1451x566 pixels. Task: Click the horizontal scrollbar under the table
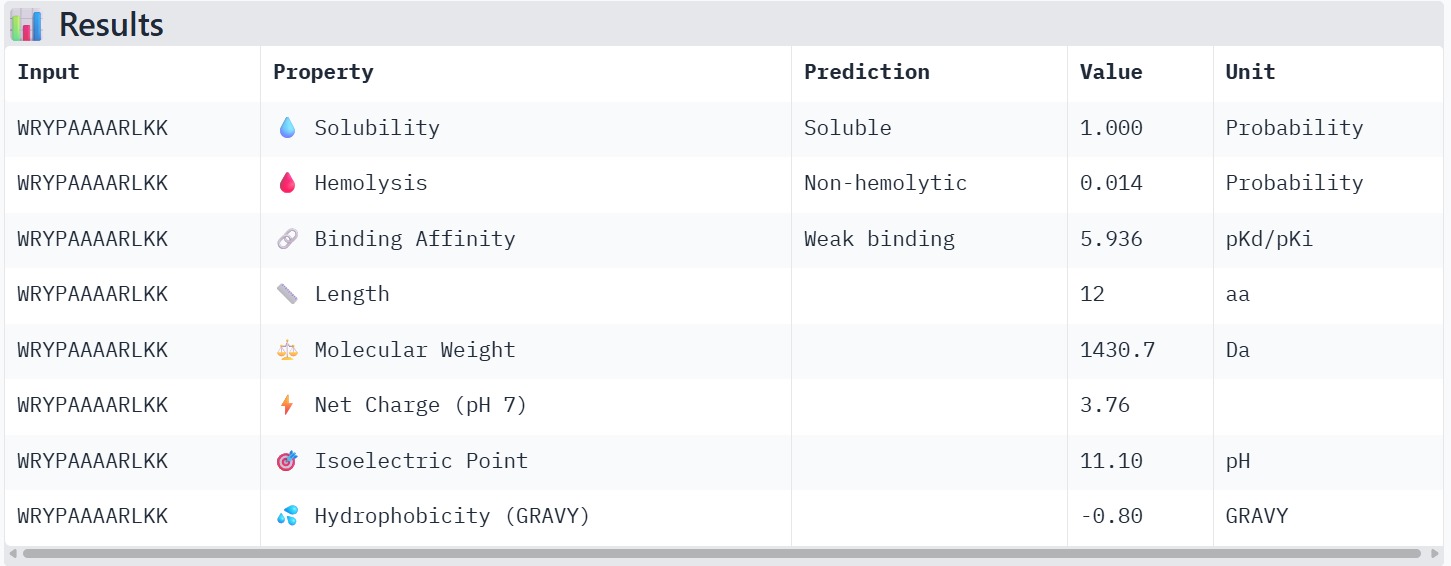point(720,553)
